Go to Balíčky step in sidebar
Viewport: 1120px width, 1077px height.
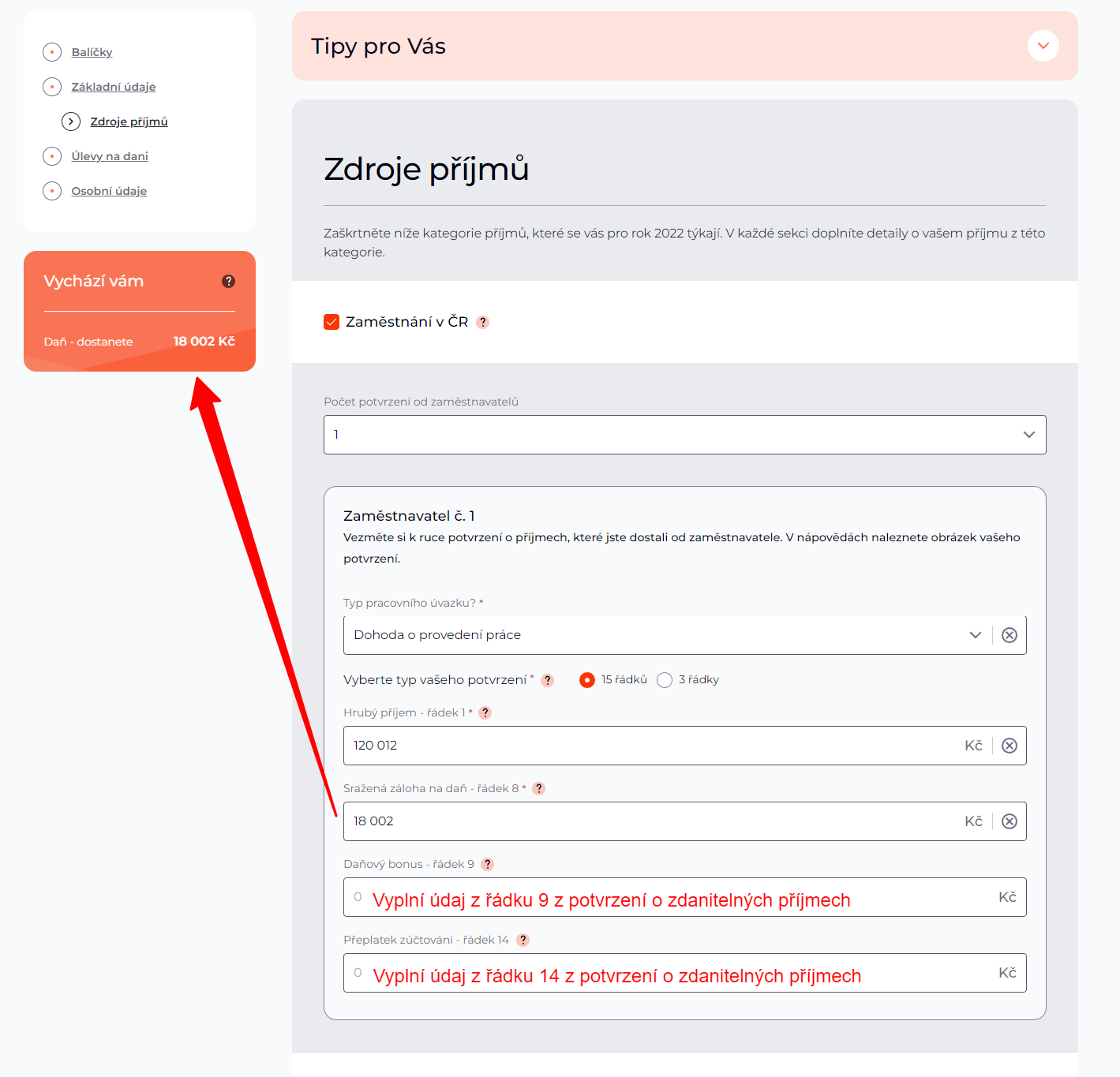(x=92, y=52)
